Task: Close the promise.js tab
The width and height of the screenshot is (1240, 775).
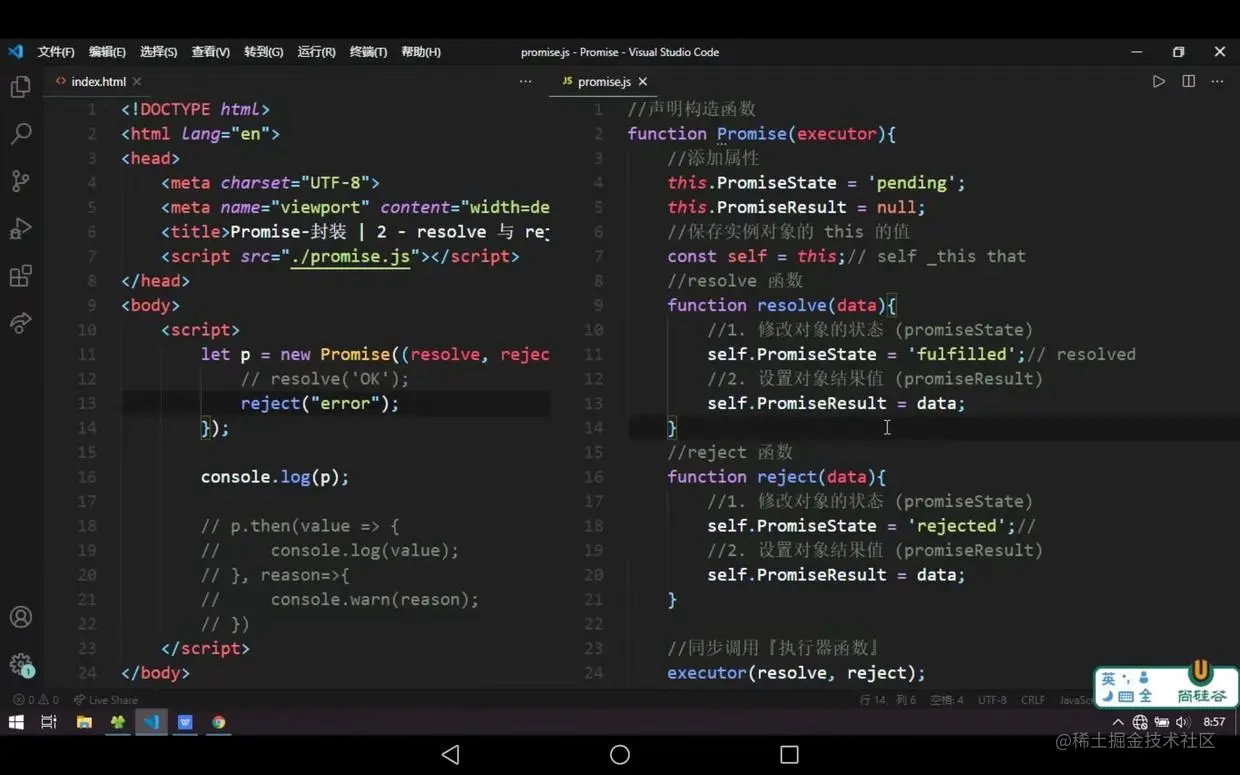Action: (x=643, y=81)
